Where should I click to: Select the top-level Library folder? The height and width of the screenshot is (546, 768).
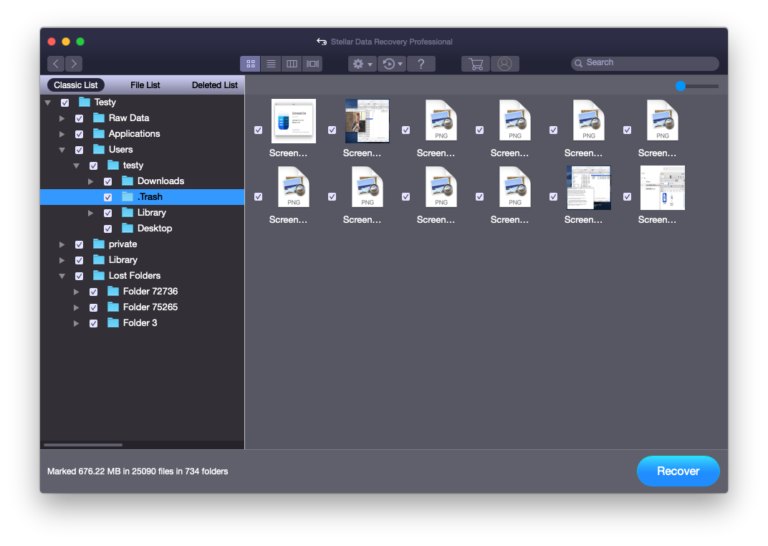point(142,260)
